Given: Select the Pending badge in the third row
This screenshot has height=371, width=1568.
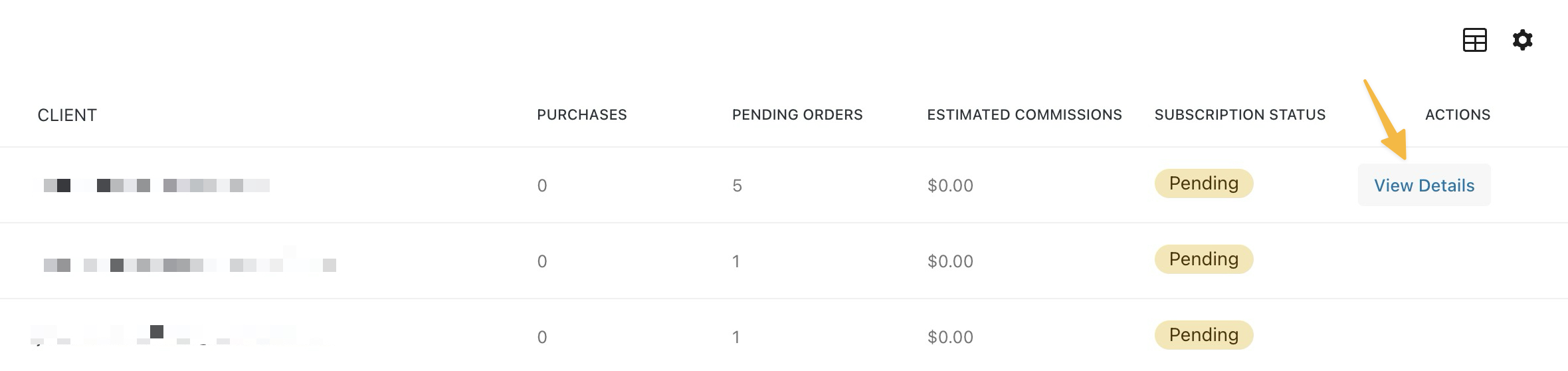Looking at the screenshot, I should tap(1203, 335).
